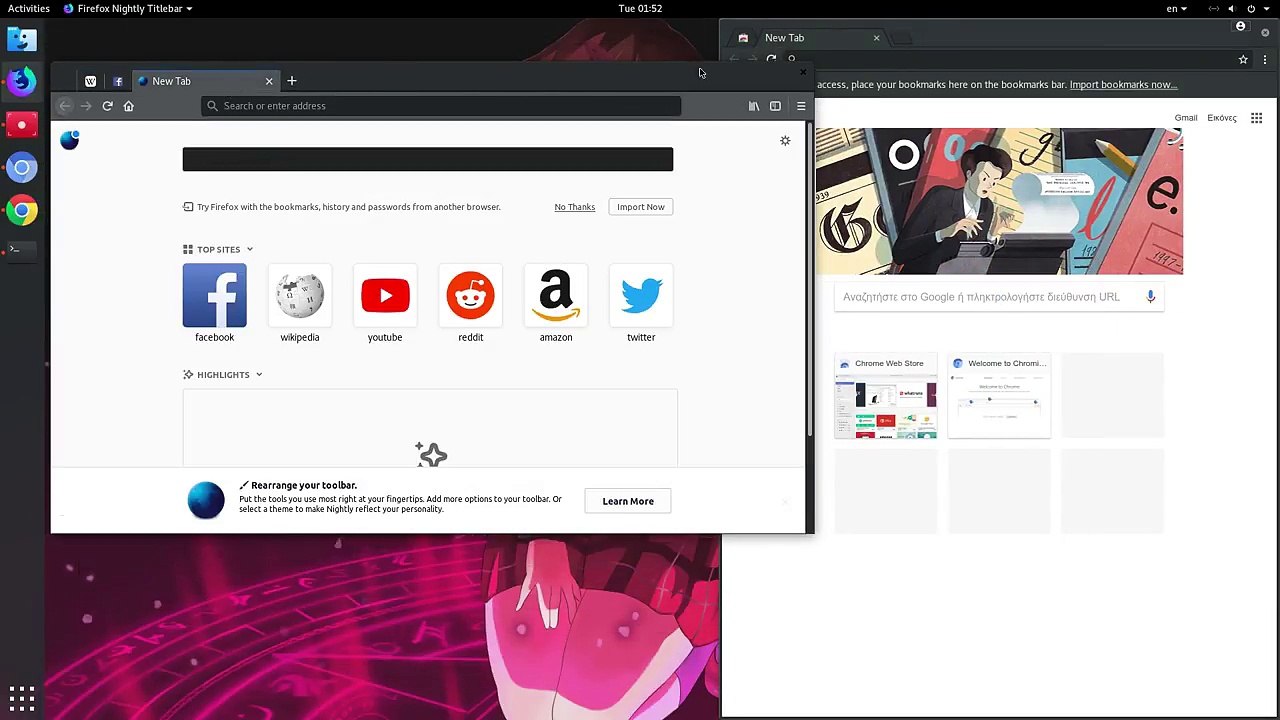The height and width of the screenshot is (720, 1280).
Task: Go to Firefox Home via house icon
Action: click(128, 106)
